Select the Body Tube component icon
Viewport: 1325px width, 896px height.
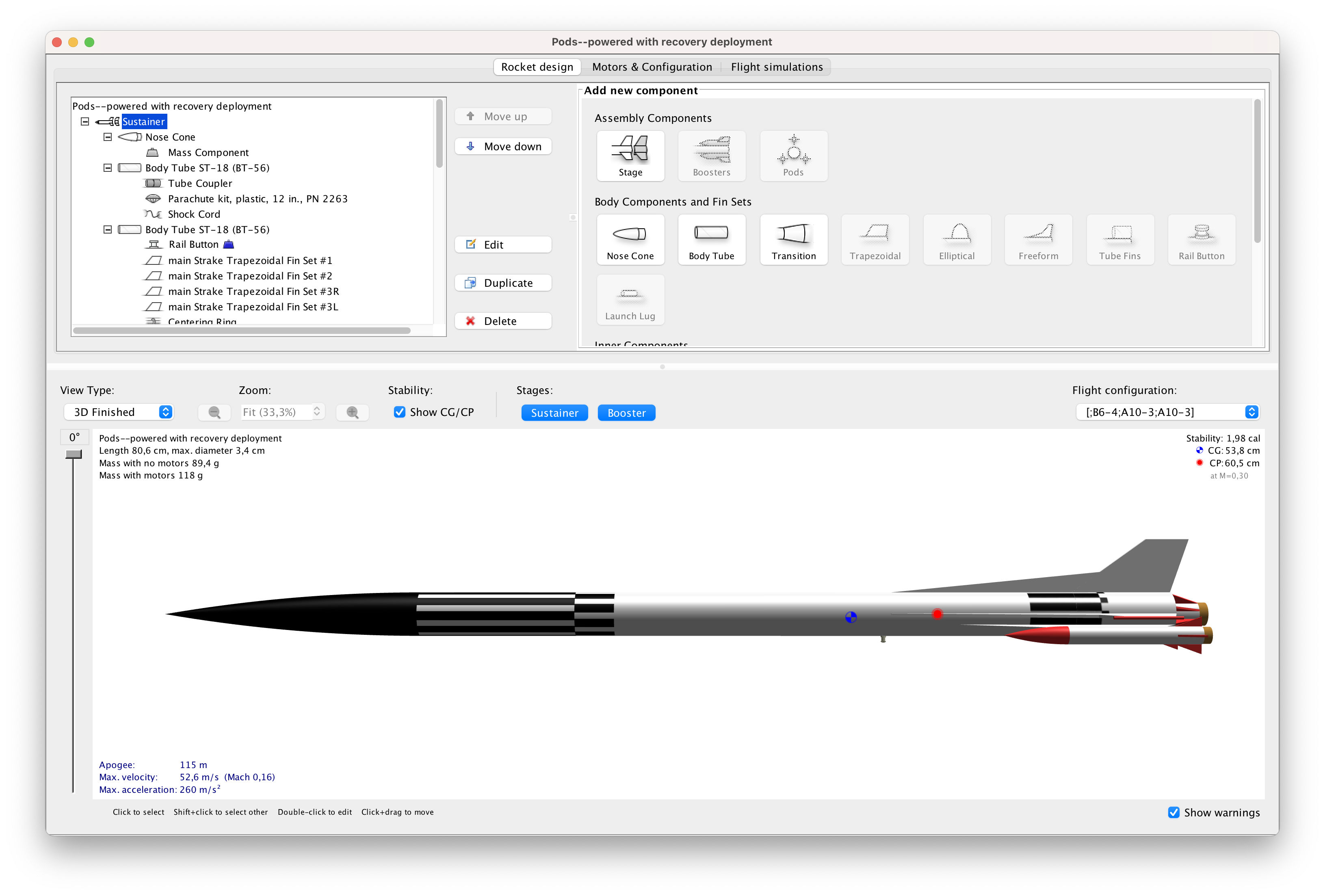[x=710, y=237]
